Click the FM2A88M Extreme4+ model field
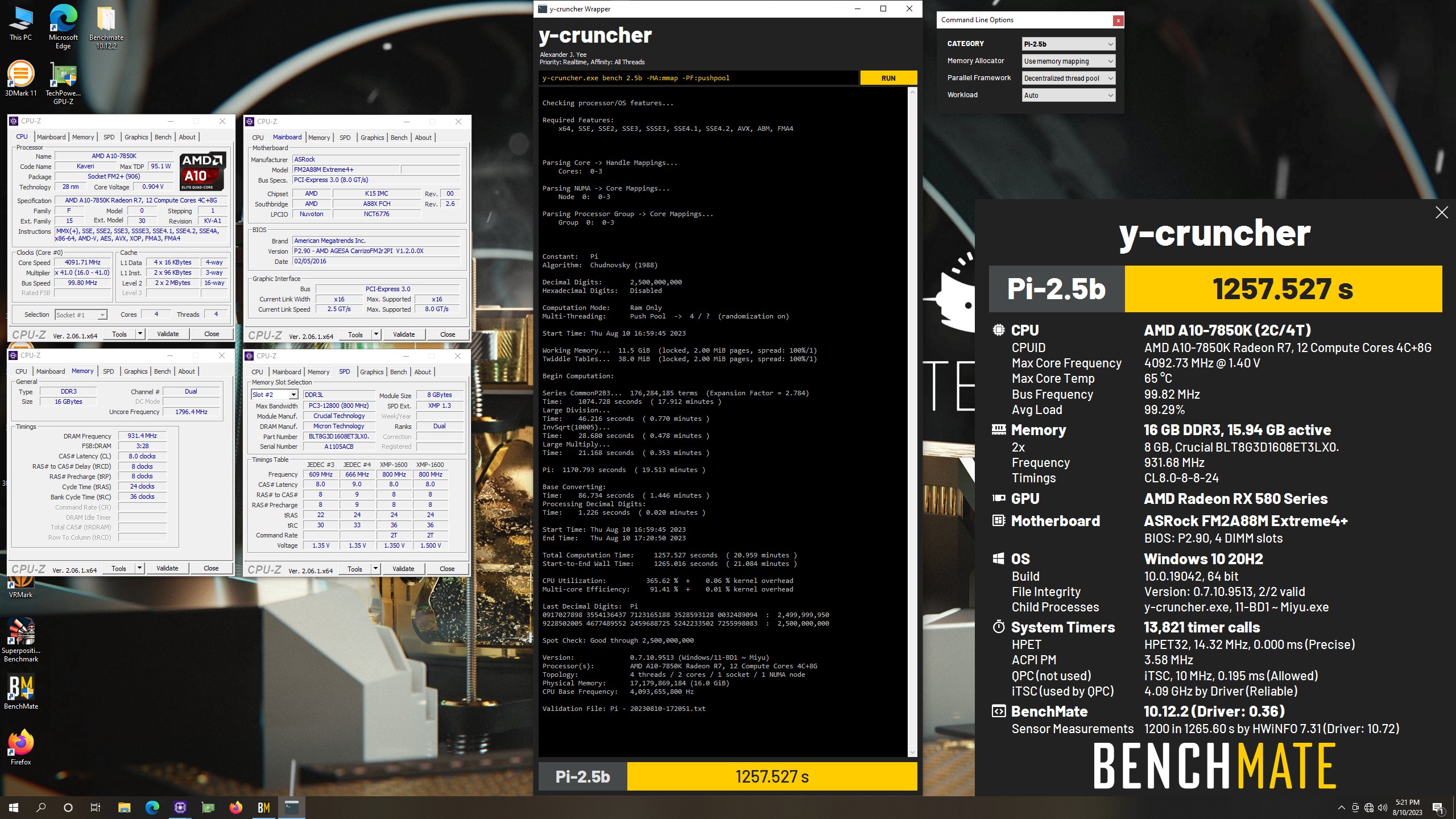 tap(346, 169)
